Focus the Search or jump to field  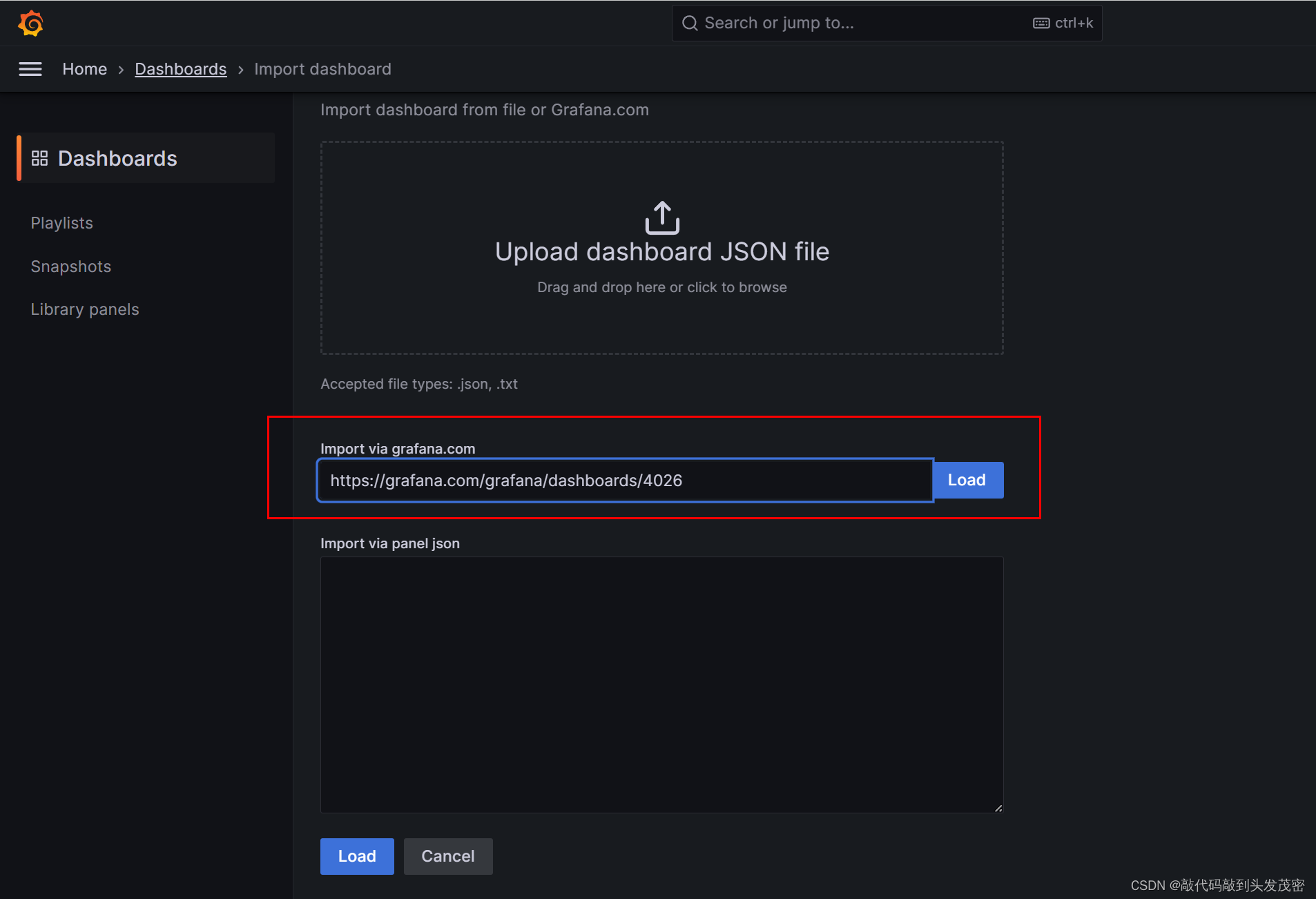coord(887,23)
